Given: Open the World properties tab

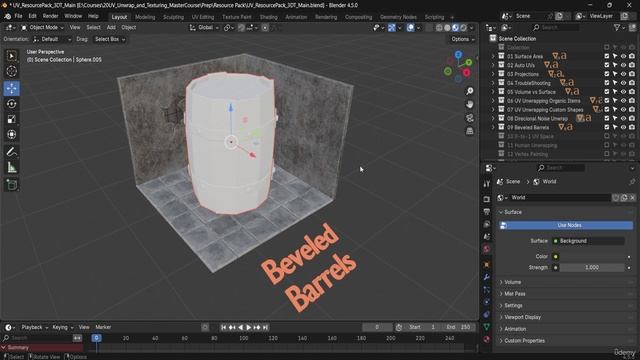Looking at the screenshot, I should [x=487, y=249].
